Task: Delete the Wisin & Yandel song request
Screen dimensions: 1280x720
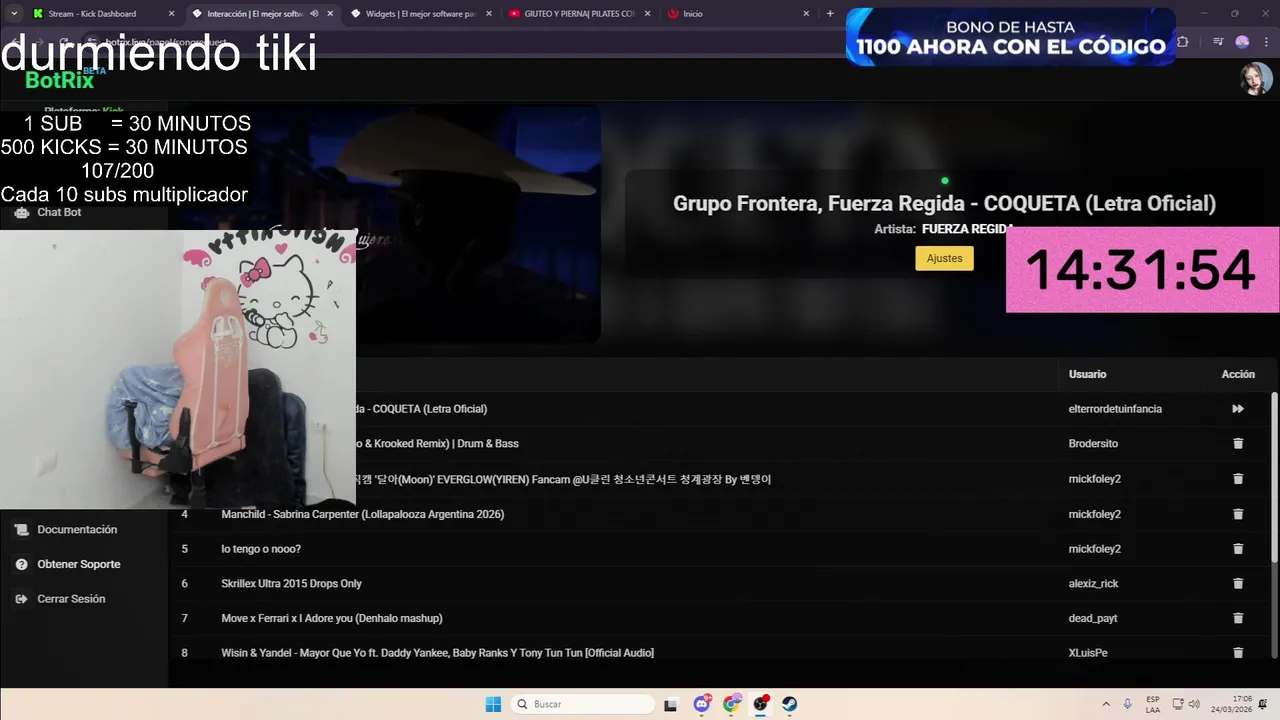Action: pos(1238,653)
